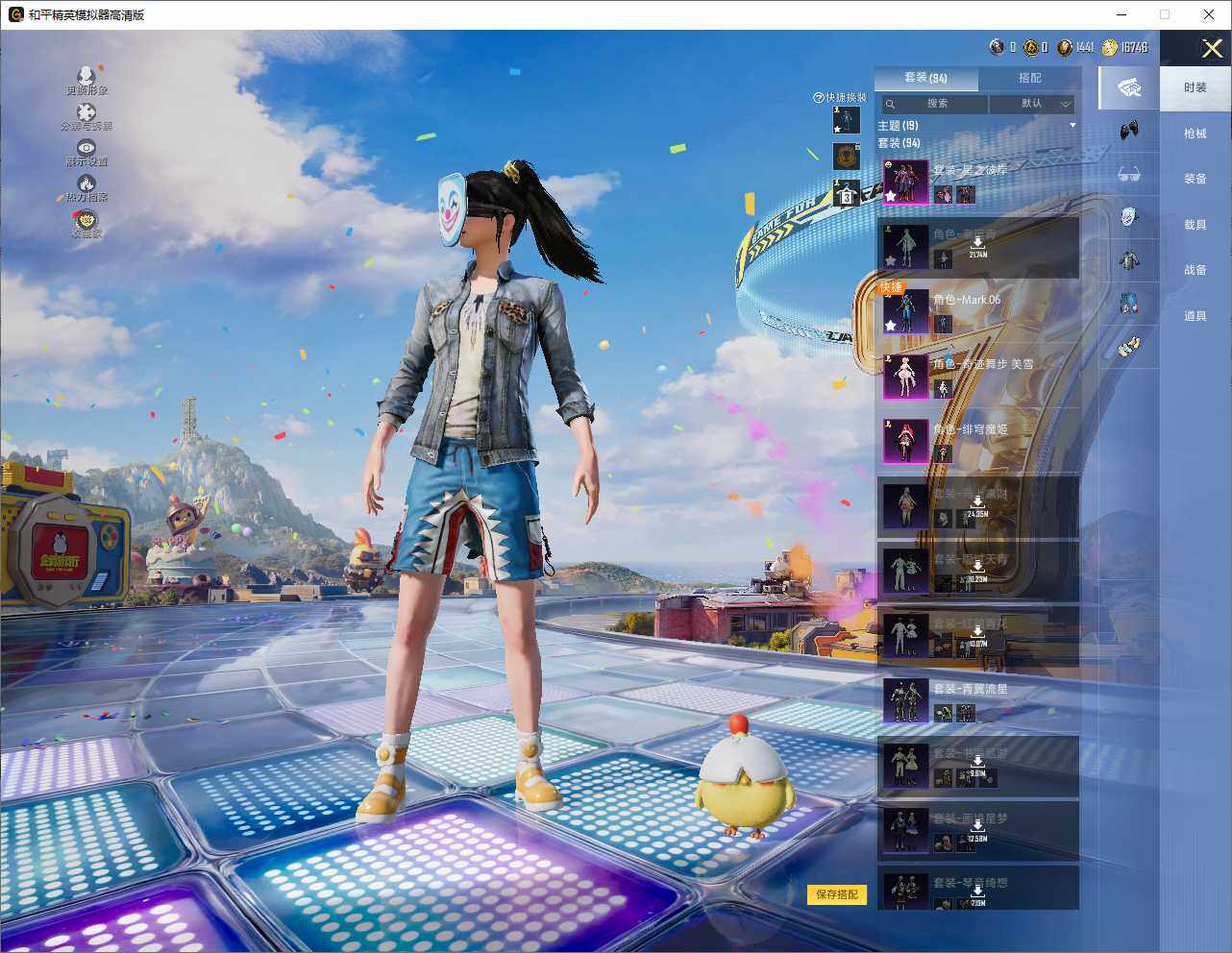Open the 更换形象 change-appearance icon

(x=86, y=76)
